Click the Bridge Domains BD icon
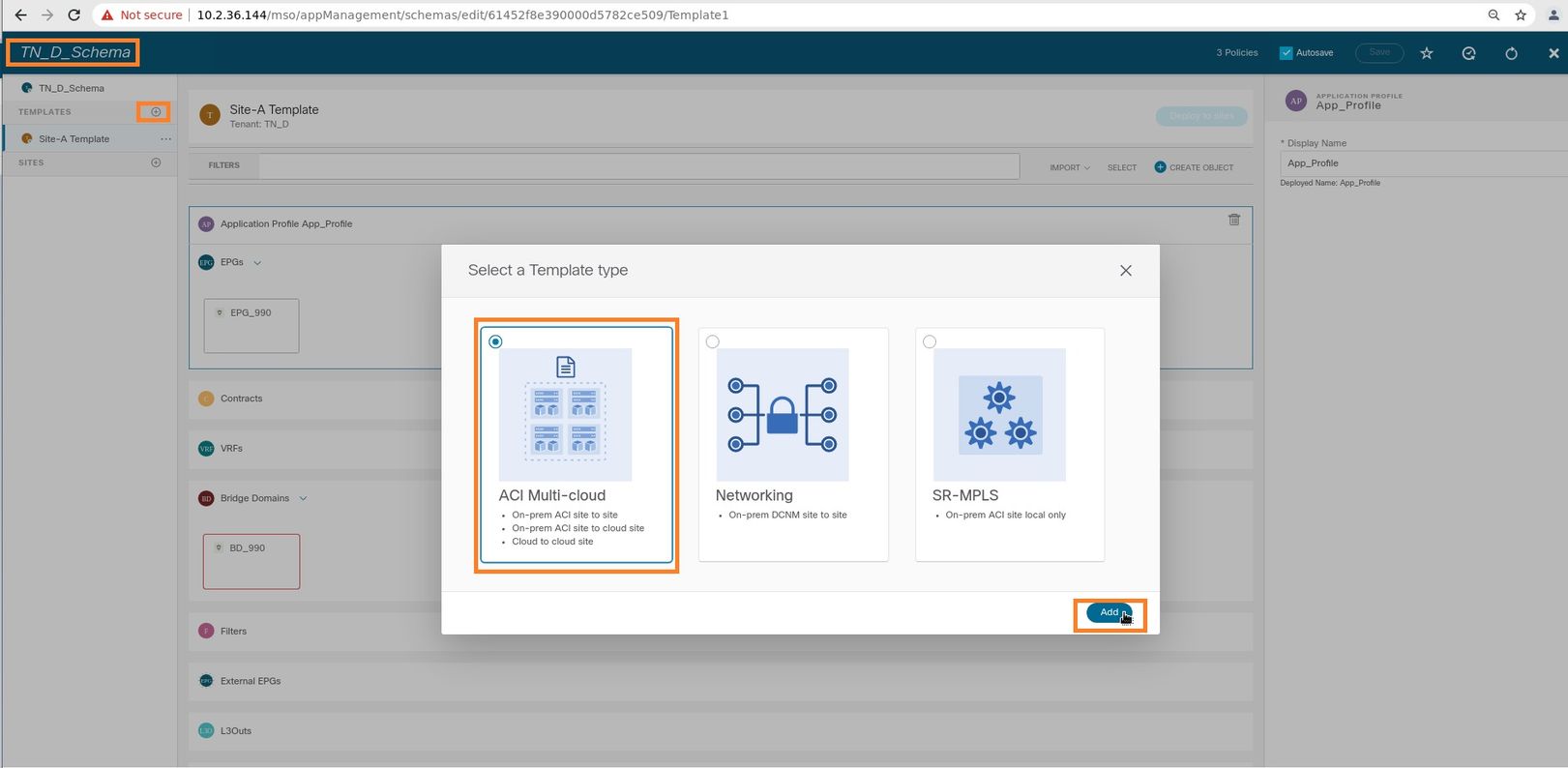Screen dimensions: 1568x768 point(206,499)
